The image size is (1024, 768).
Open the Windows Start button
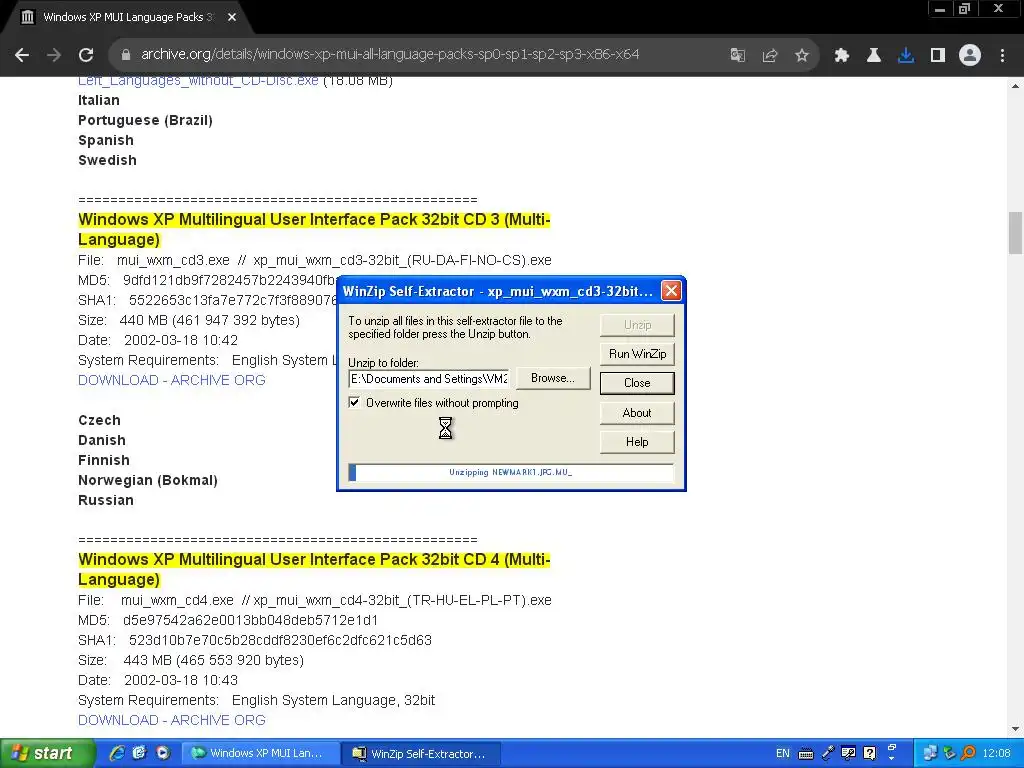pos(46,753)
